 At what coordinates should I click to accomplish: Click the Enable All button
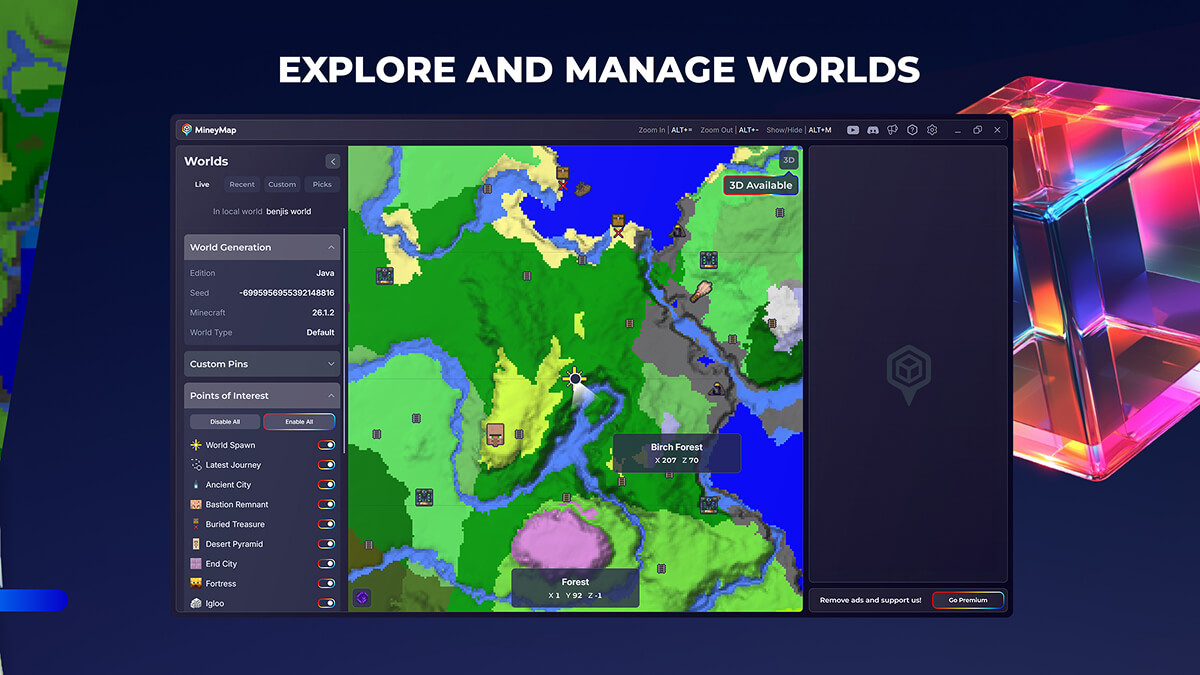pyautogui.click(x=299, y=422)
